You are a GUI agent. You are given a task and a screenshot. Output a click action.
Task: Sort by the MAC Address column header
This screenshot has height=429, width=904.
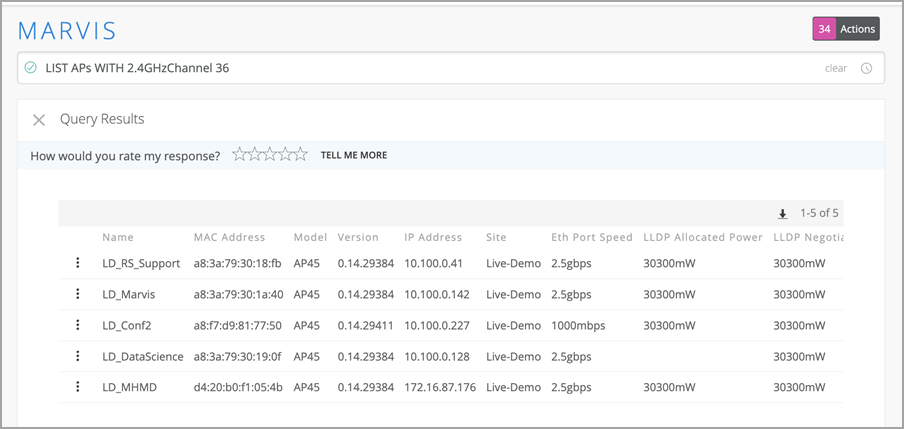[x=229, y=238]
